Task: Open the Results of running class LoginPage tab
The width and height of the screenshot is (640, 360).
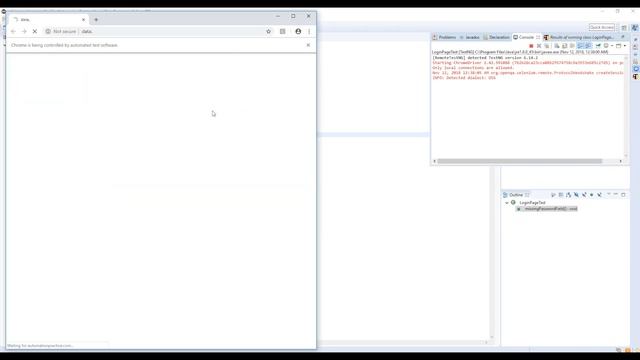Action: [x=578, y=37]
